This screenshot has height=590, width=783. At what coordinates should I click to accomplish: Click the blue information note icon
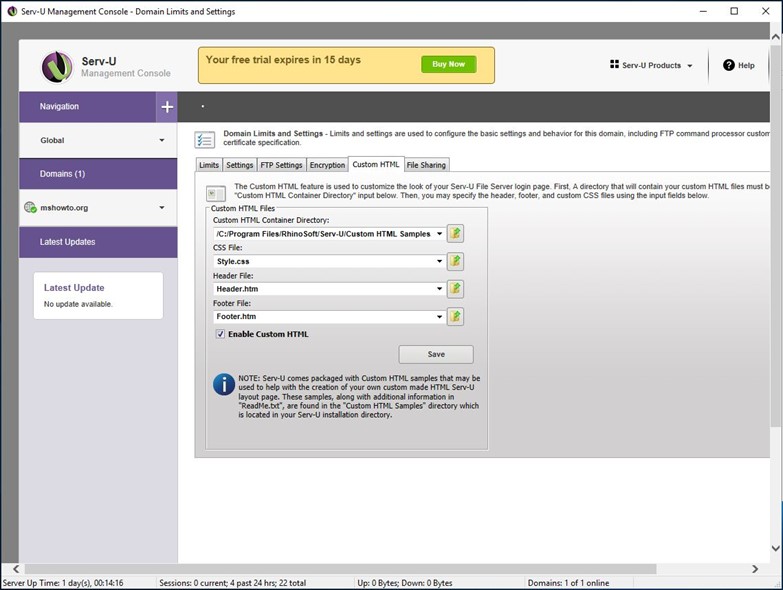[x=224, y=384]
